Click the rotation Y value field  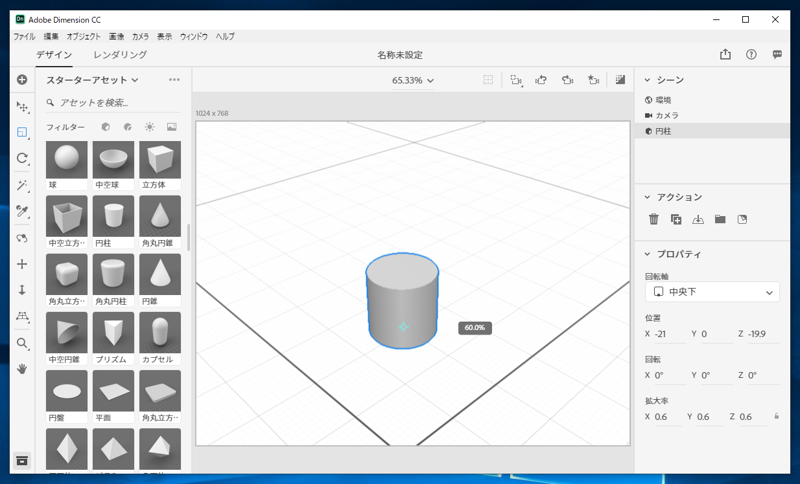pyautogui.click(x=717, y=375)
